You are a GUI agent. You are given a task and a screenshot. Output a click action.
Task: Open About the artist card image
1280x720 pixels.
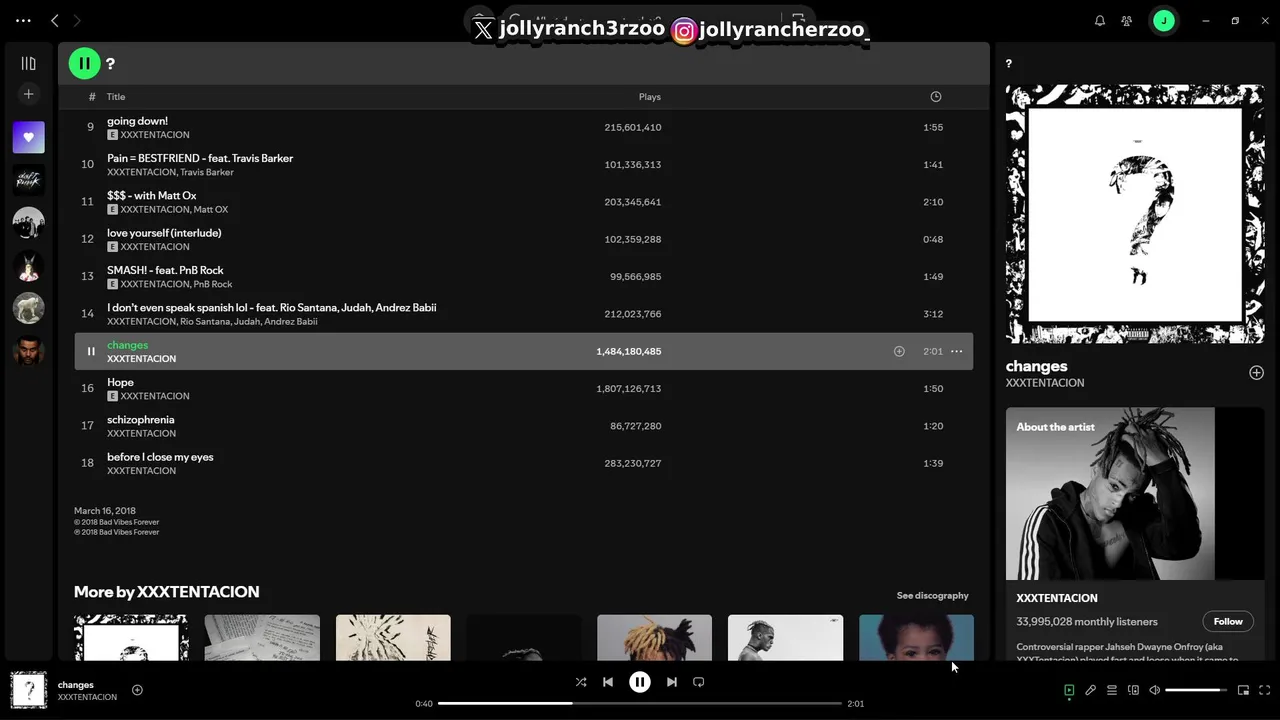pos(1135,493)
